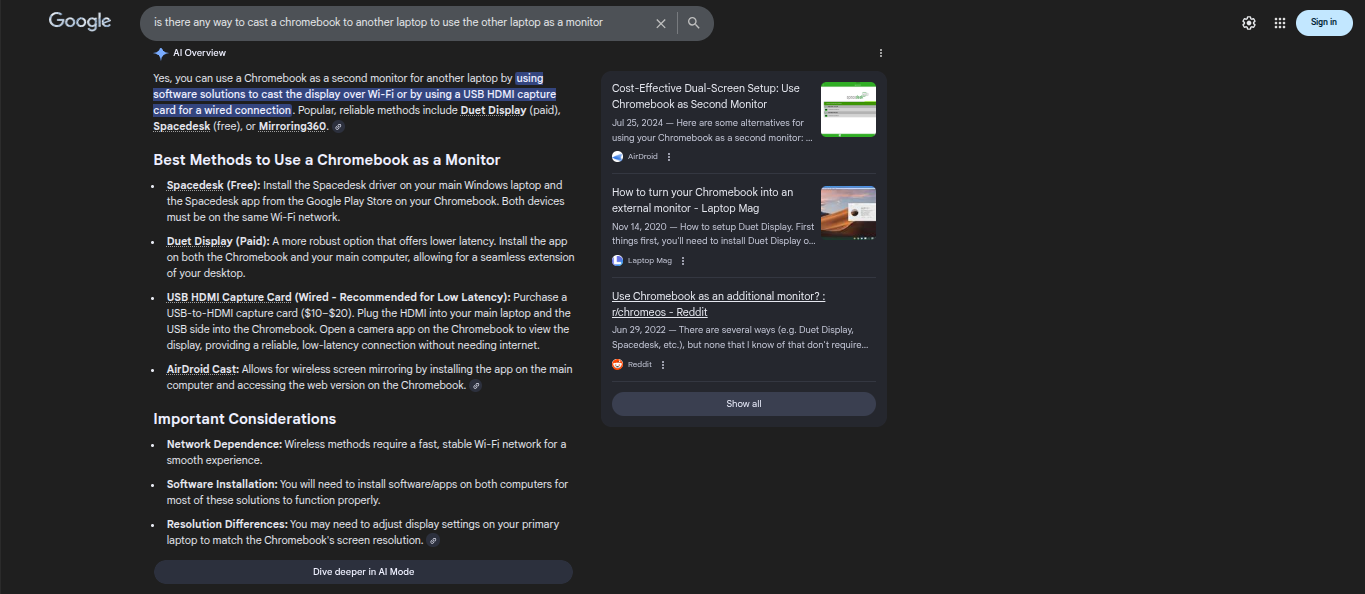Open Laptop Mag source three-dot menu

coord(683,261)
